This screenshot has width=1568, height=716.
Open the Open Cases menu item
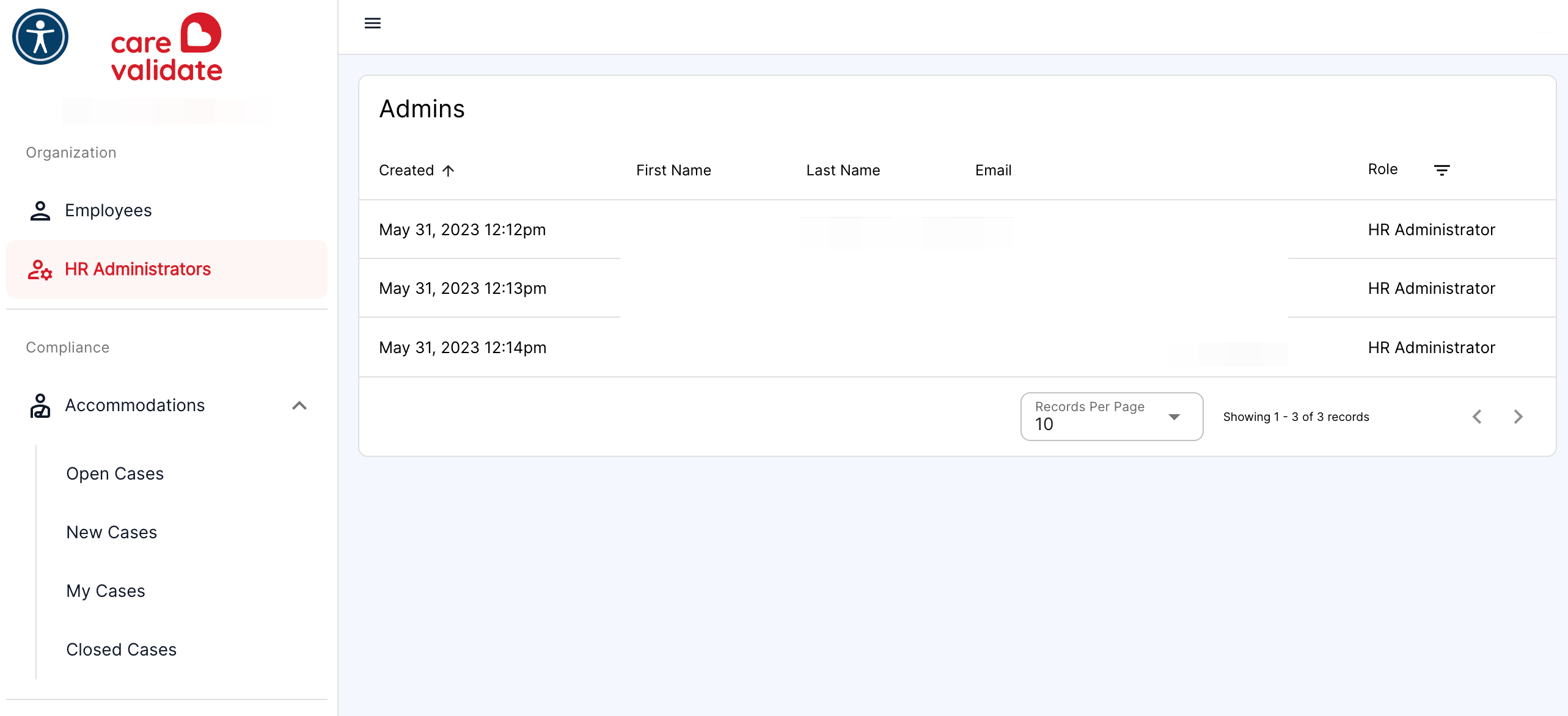coord(115,474)
